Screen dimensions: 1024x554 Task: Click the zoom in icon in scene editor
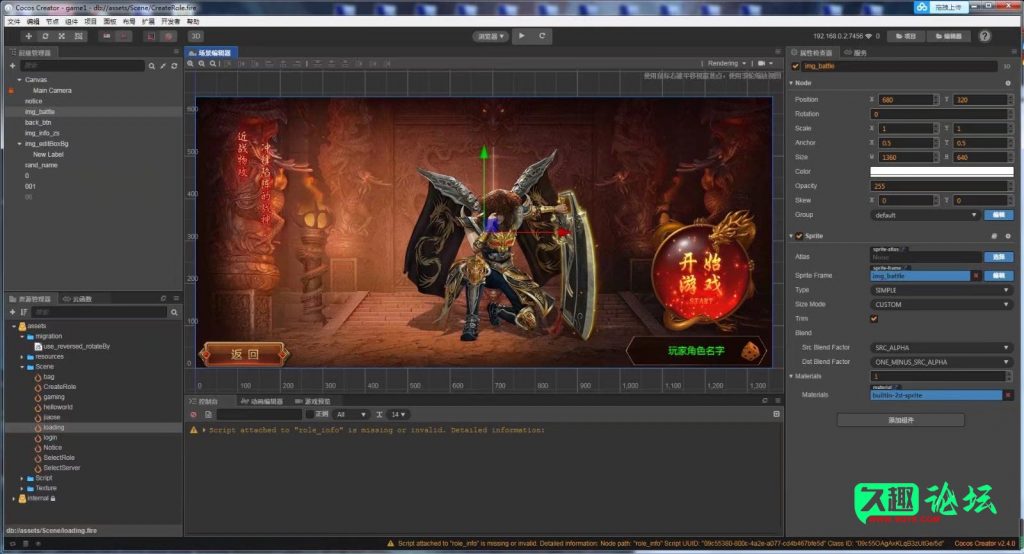coord(191,63)
